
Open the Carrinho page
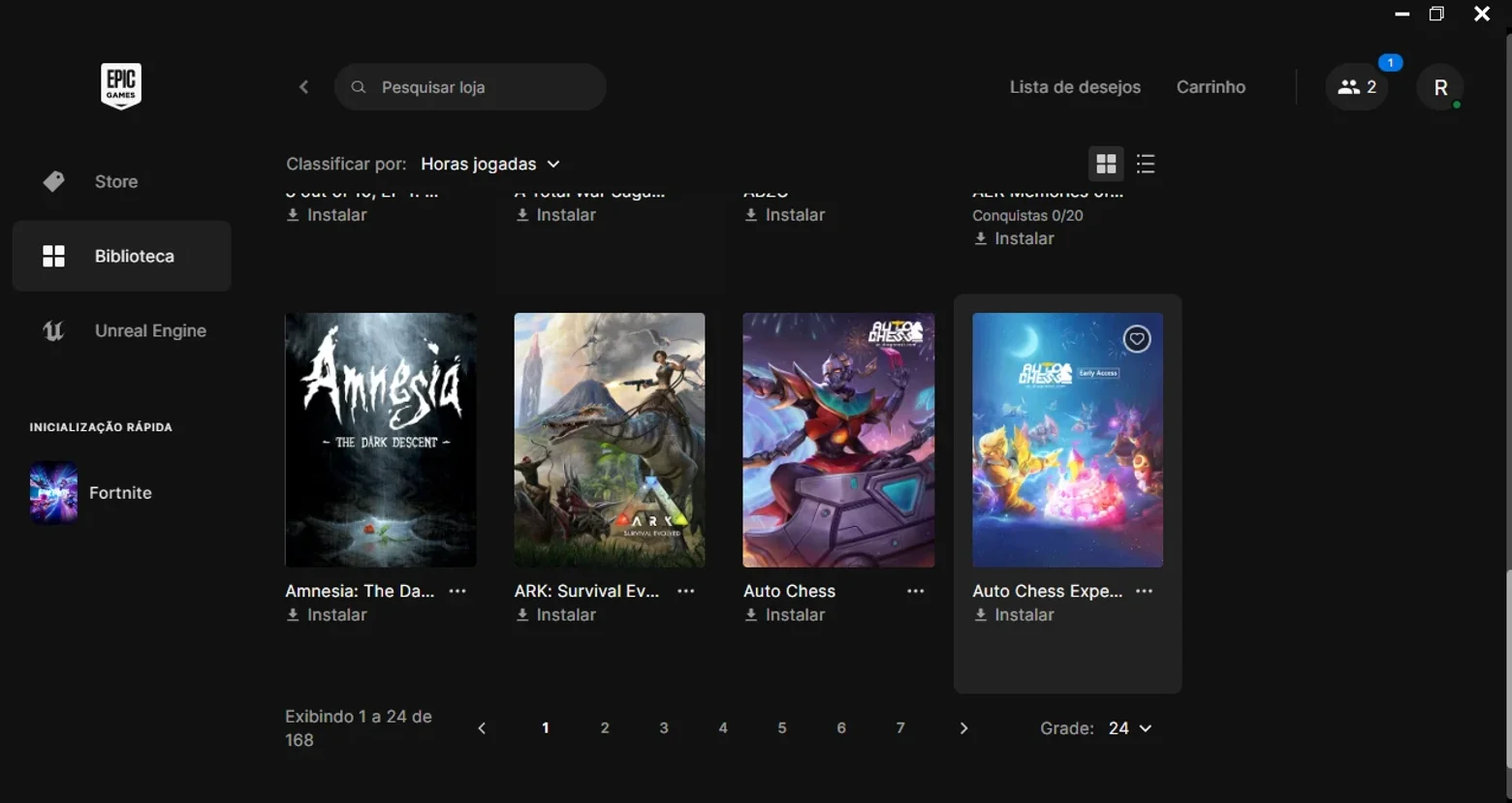(x=1211, y=87)
